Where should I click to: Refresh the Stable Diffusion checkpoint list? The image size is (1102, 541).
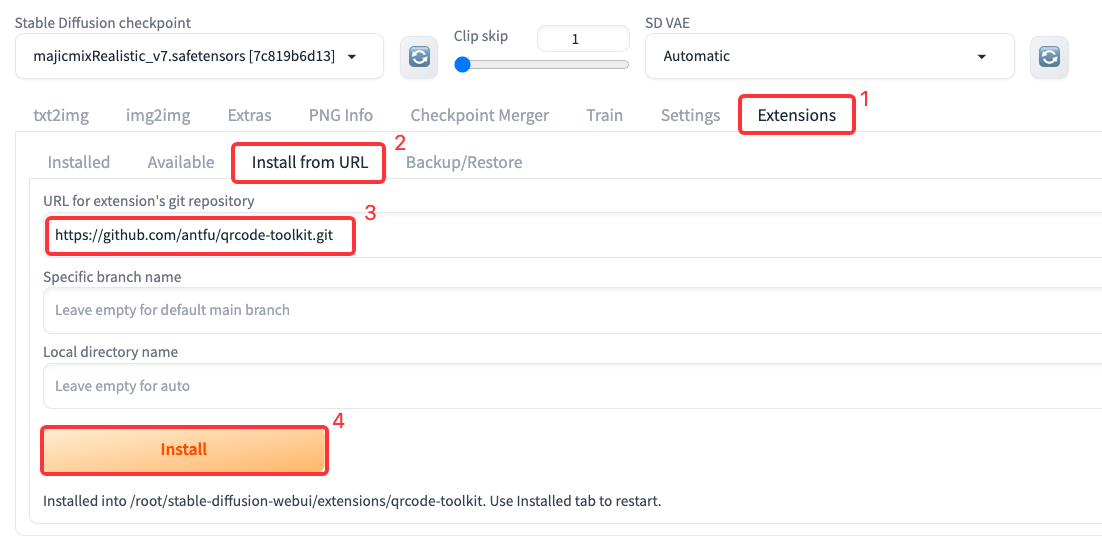click(x=419, y=57)
